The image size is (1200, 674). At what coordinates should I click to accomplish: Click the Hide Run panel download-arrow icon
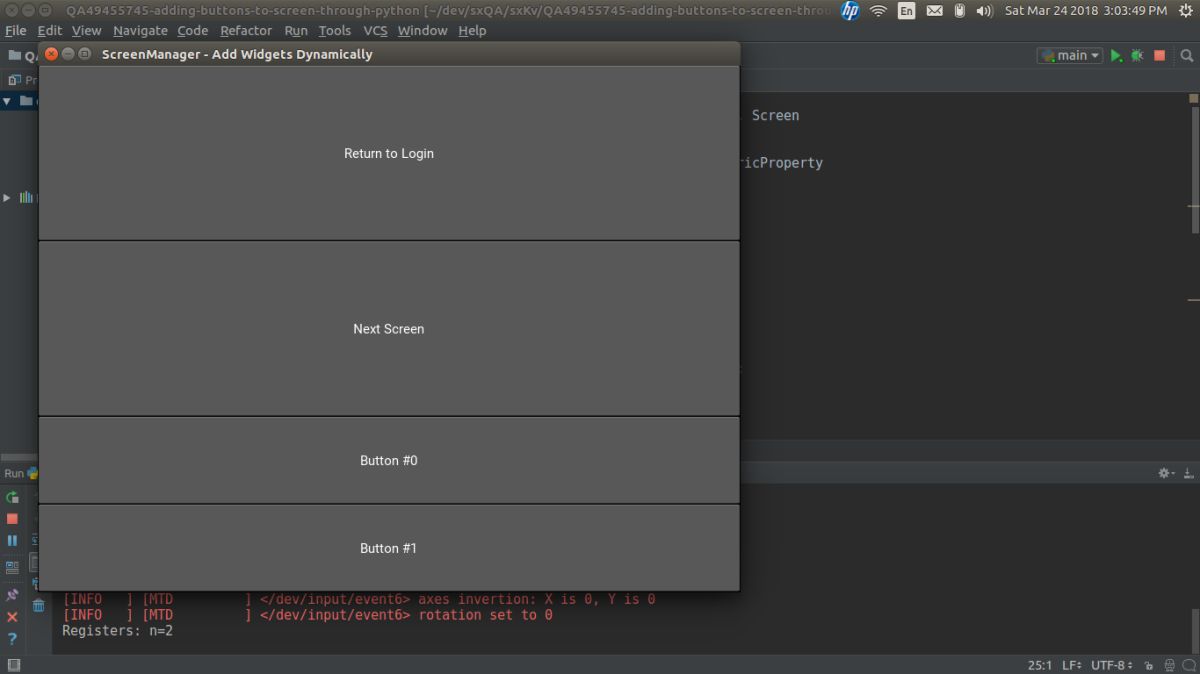[x=1189, y=473]
